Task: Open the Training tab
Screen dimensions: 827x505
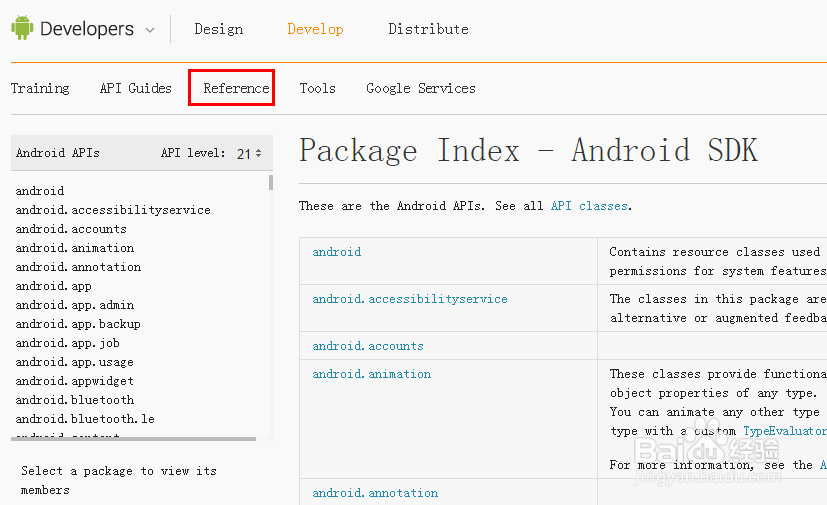Action: (40, 88)
